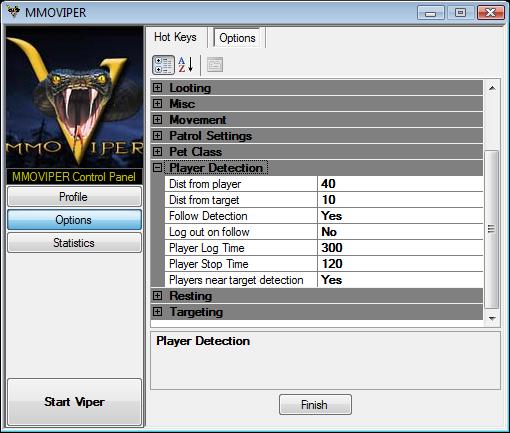The image size is (510, 433).
Task: Click the MMOVIPER title bar app icon
Action: click(x=14, y=12)
